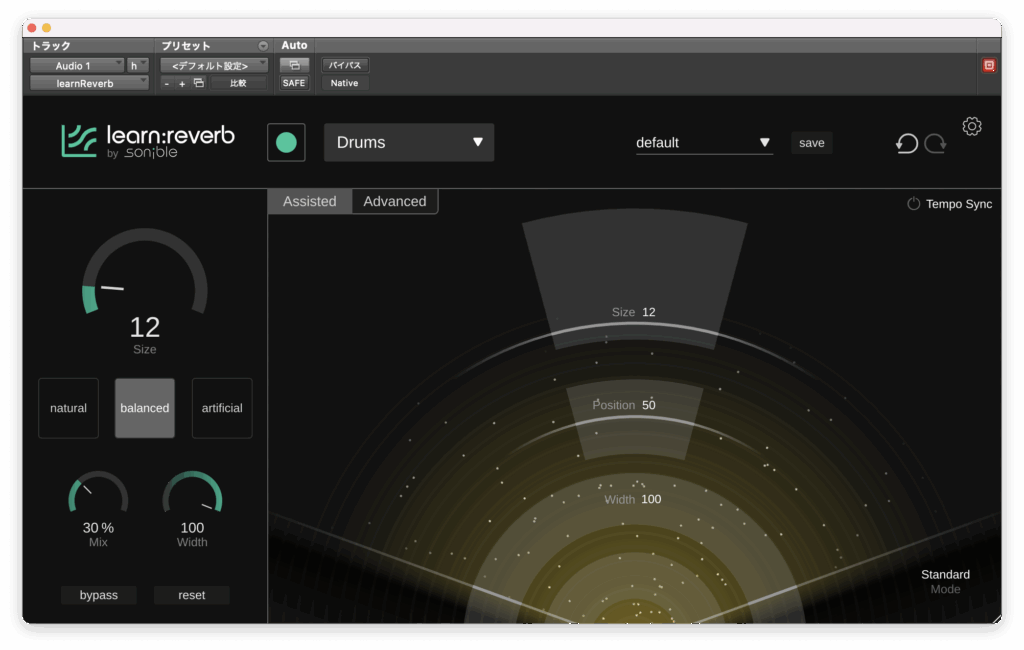Open the insert slot h dropdown
The width and height of the screenshot is (1024, 650).
pos(138,65)
